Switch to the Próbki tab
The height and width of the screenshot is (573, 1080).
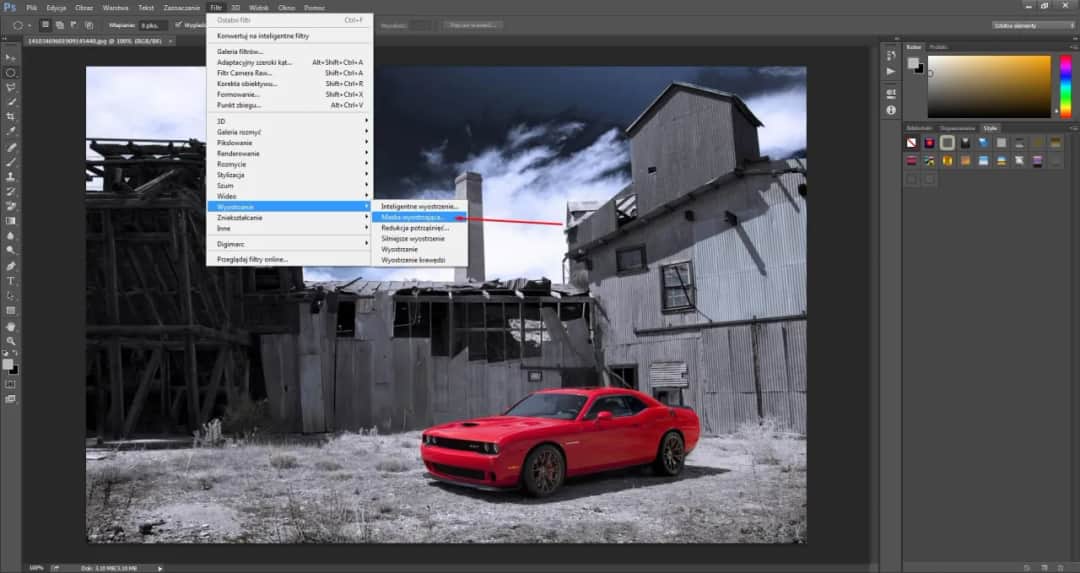pyautogui.click(x=938, y=46)
